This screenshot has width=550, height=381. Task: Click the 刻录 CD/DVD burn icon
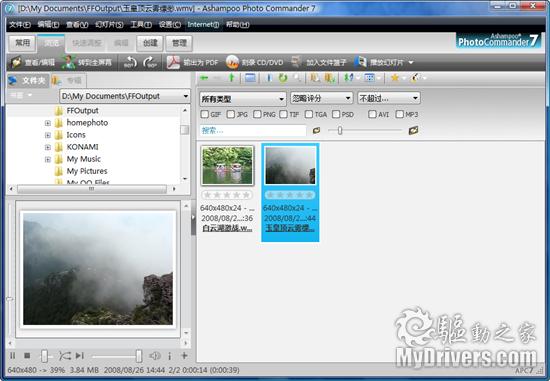coord(232,62)
